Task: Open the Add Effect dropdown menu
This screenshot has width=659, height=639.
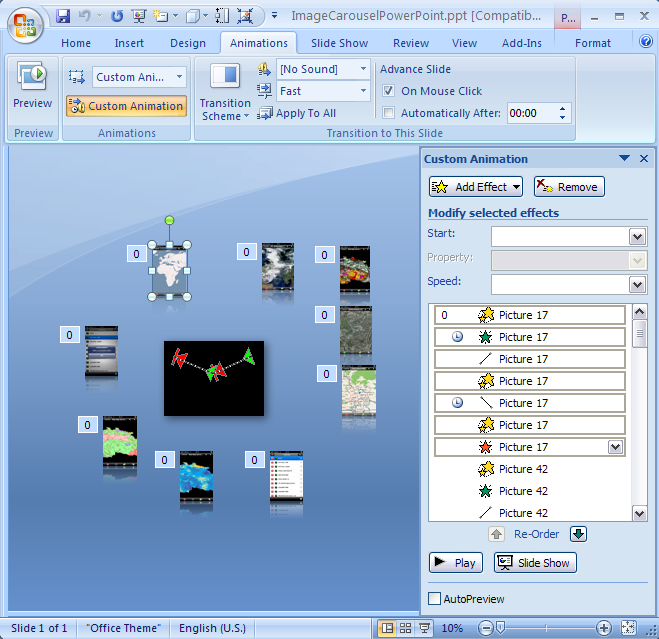Action: 476,187
